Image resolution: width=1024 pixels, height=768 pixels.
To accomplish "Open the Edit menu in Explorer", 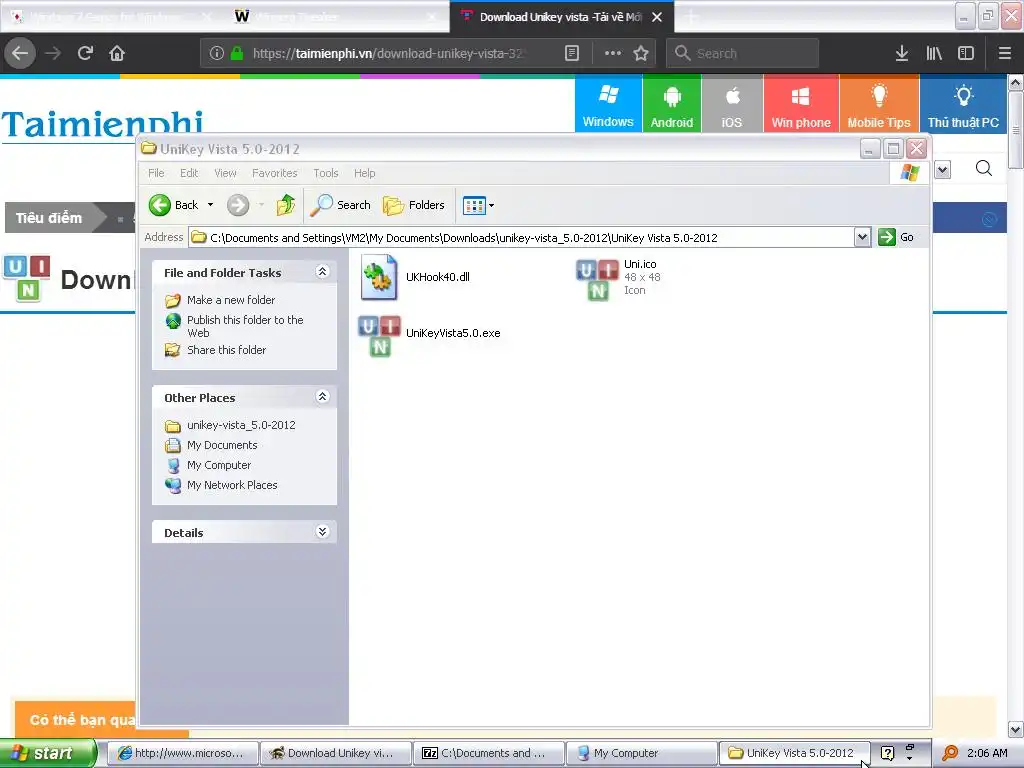I will click(x=189, y=173).
